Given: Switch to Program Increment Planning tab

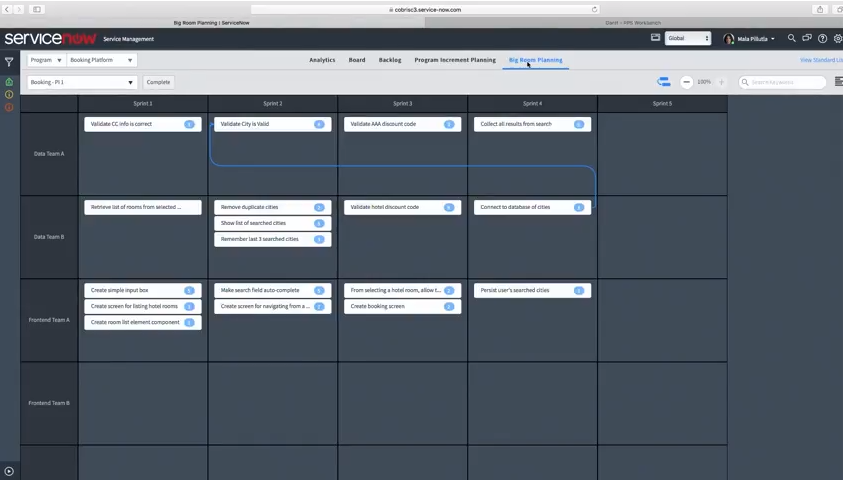Looking at the screenshot, I should pyautogui.click(x=455, y=60).
